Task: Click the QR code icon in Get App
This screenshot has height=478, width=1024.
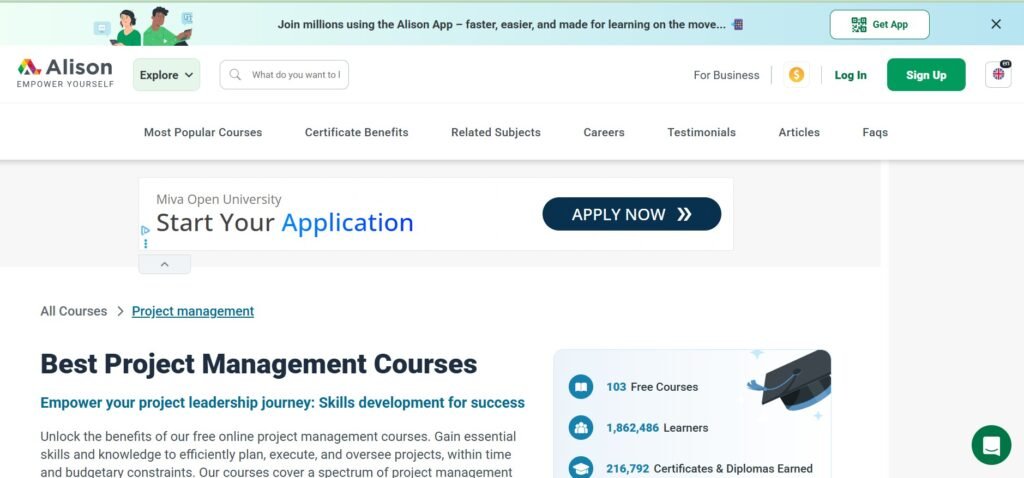Action: point(859,25)
